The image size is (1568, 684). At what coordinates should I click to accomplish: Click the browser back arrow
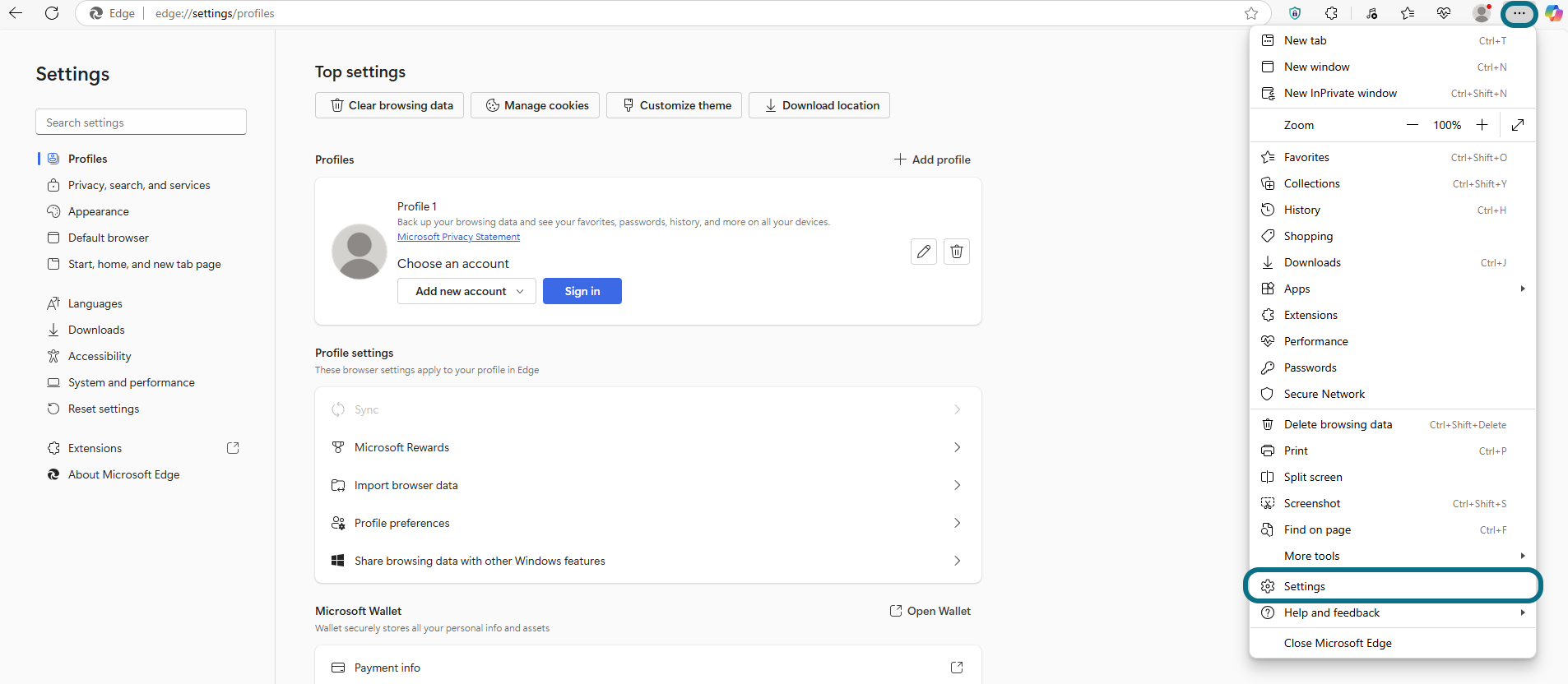click(x=16, y=13)
